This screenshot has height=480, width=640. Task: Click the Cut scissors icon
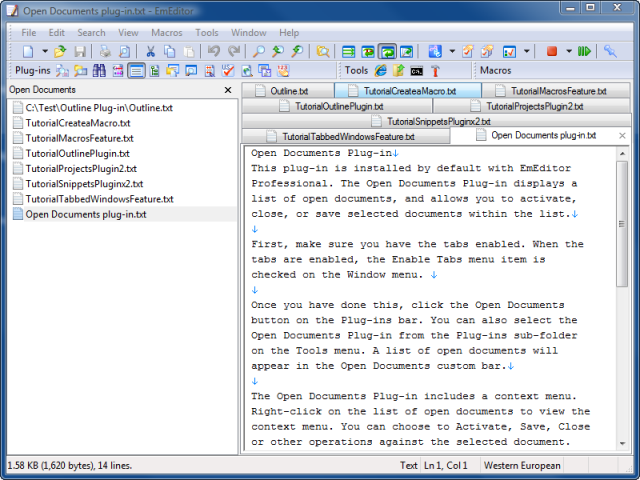151,51
